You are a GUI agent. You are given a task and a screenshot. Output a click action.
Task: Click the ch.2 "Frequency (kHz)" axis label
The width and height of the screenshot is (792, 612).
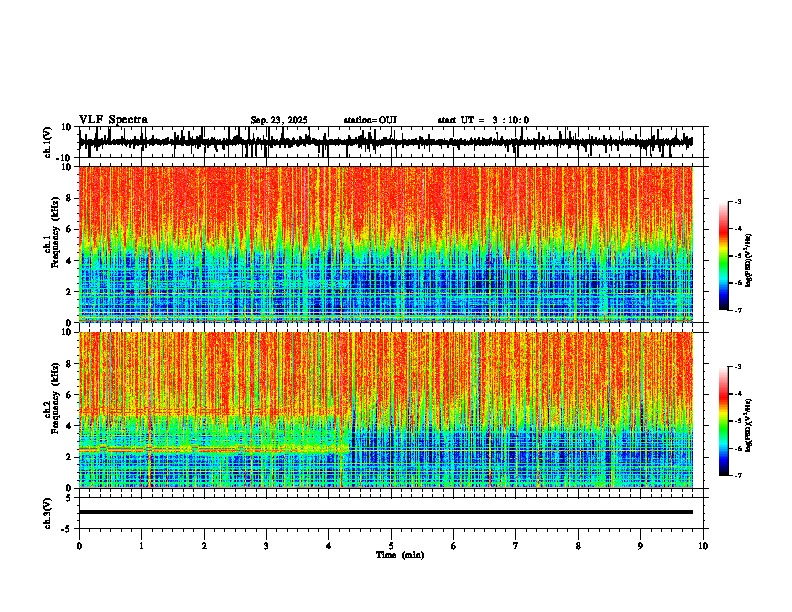[x=56, y=398]
